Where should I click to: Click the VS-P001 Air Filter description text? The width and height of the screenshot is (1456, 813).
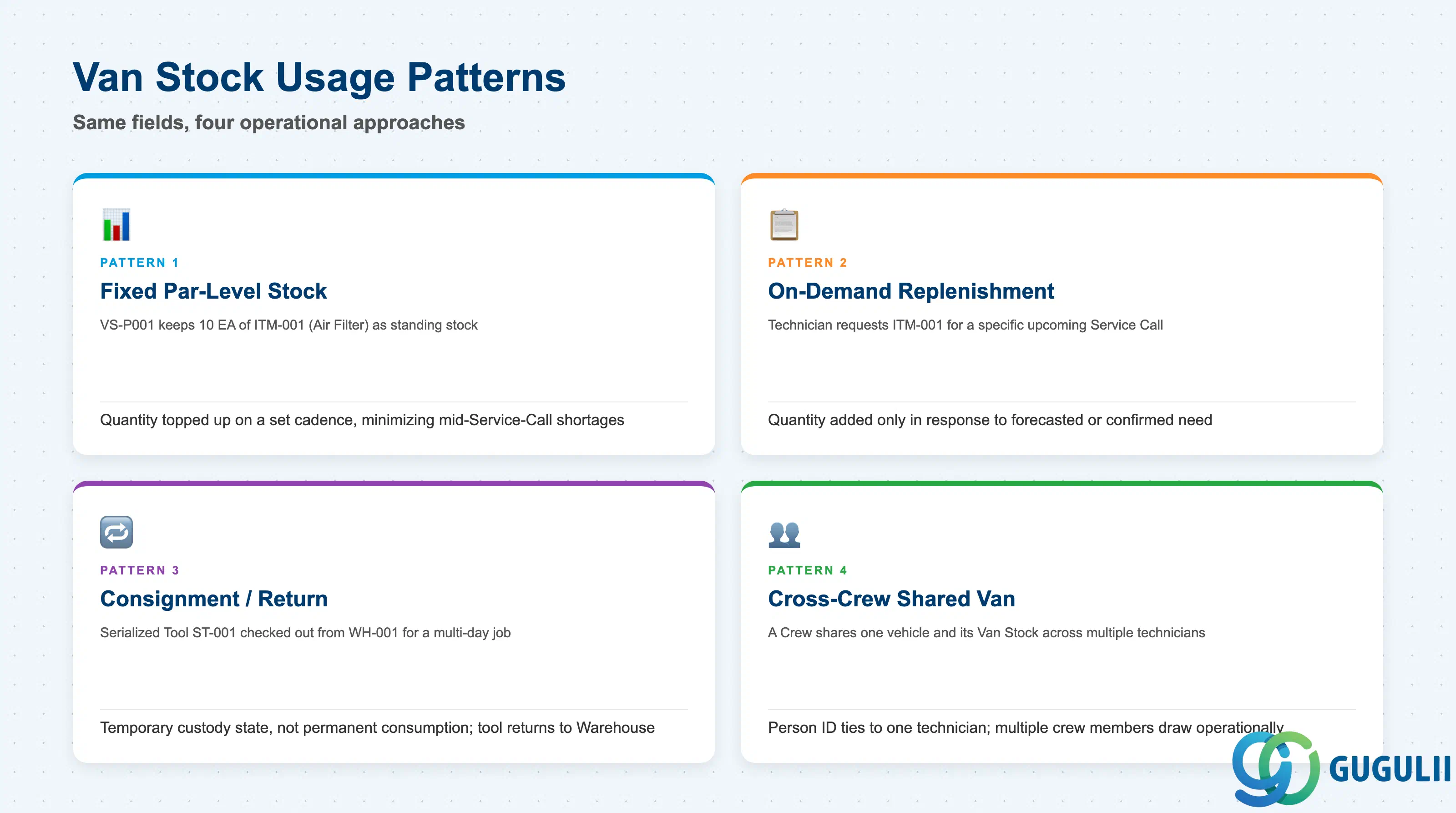289,325
